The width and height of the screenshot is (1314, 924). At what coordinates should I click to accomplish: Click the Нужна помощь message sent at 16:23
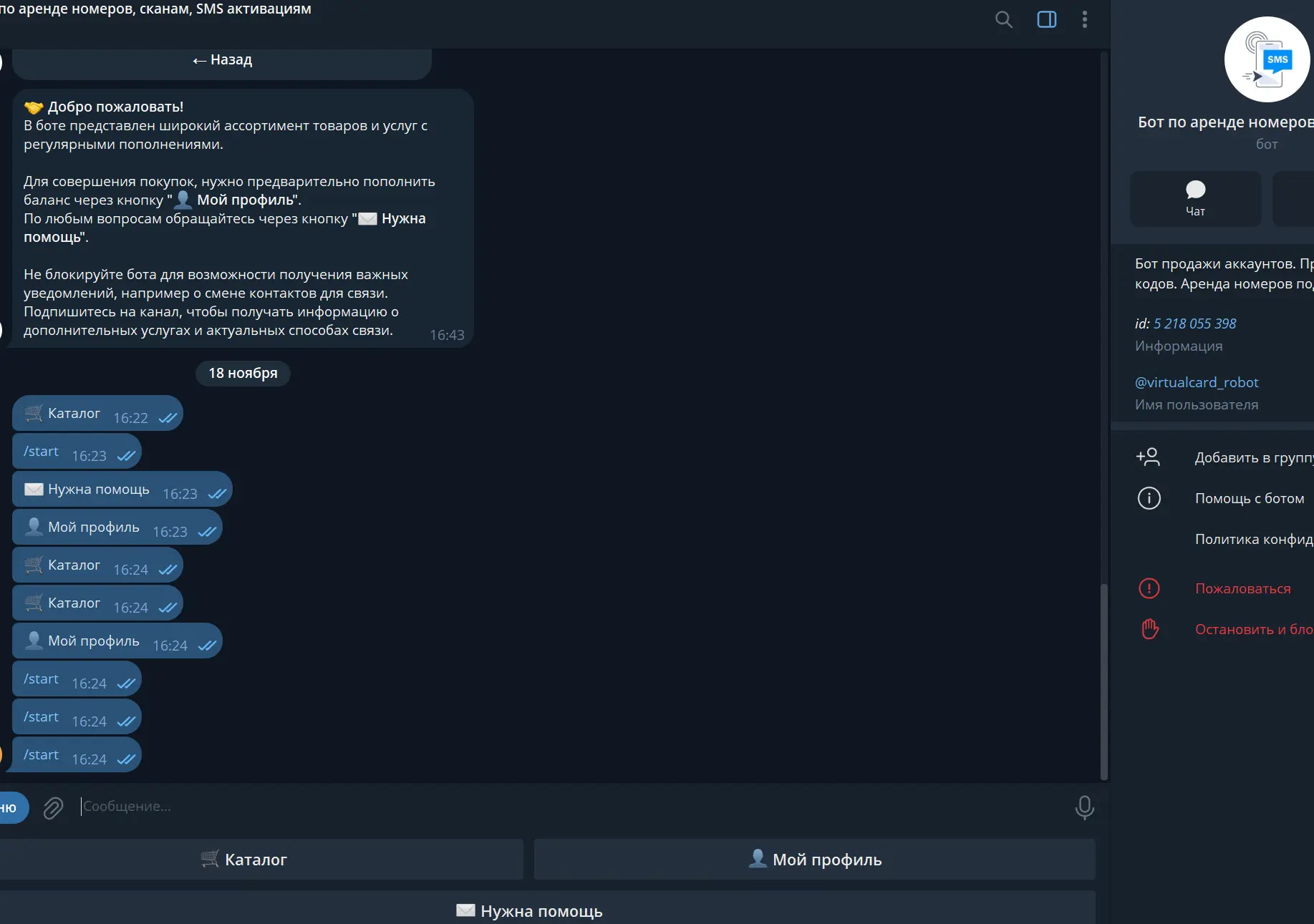point(122,490)
